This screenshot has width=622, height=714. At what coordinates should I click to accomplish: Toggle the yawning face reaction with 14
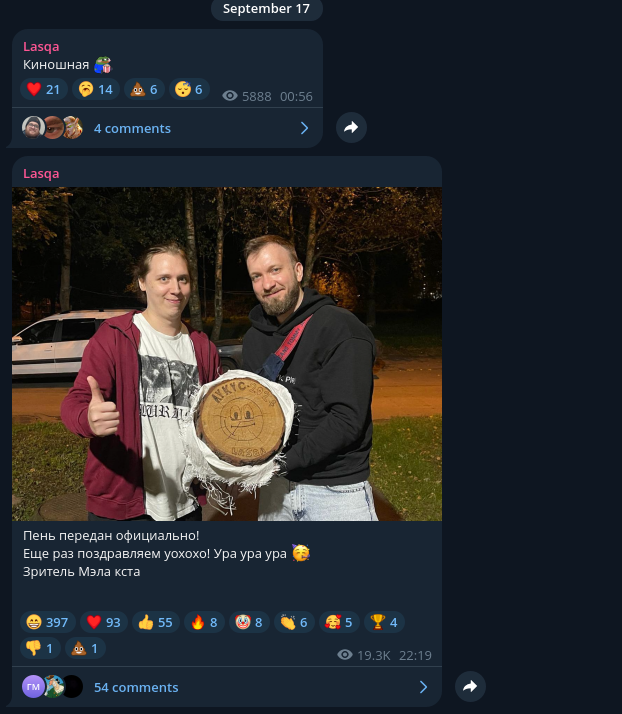(96, 89)
